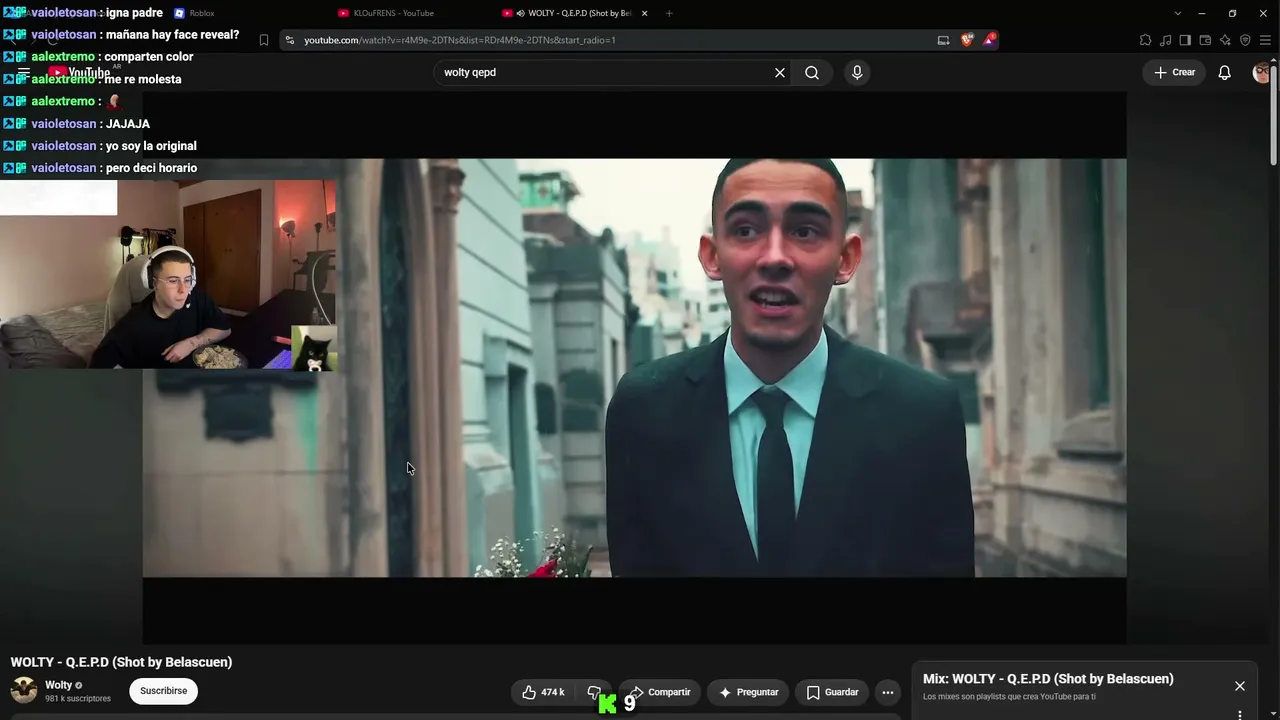
Task: Save the video with Guardar button
Action: click(832, 692)
